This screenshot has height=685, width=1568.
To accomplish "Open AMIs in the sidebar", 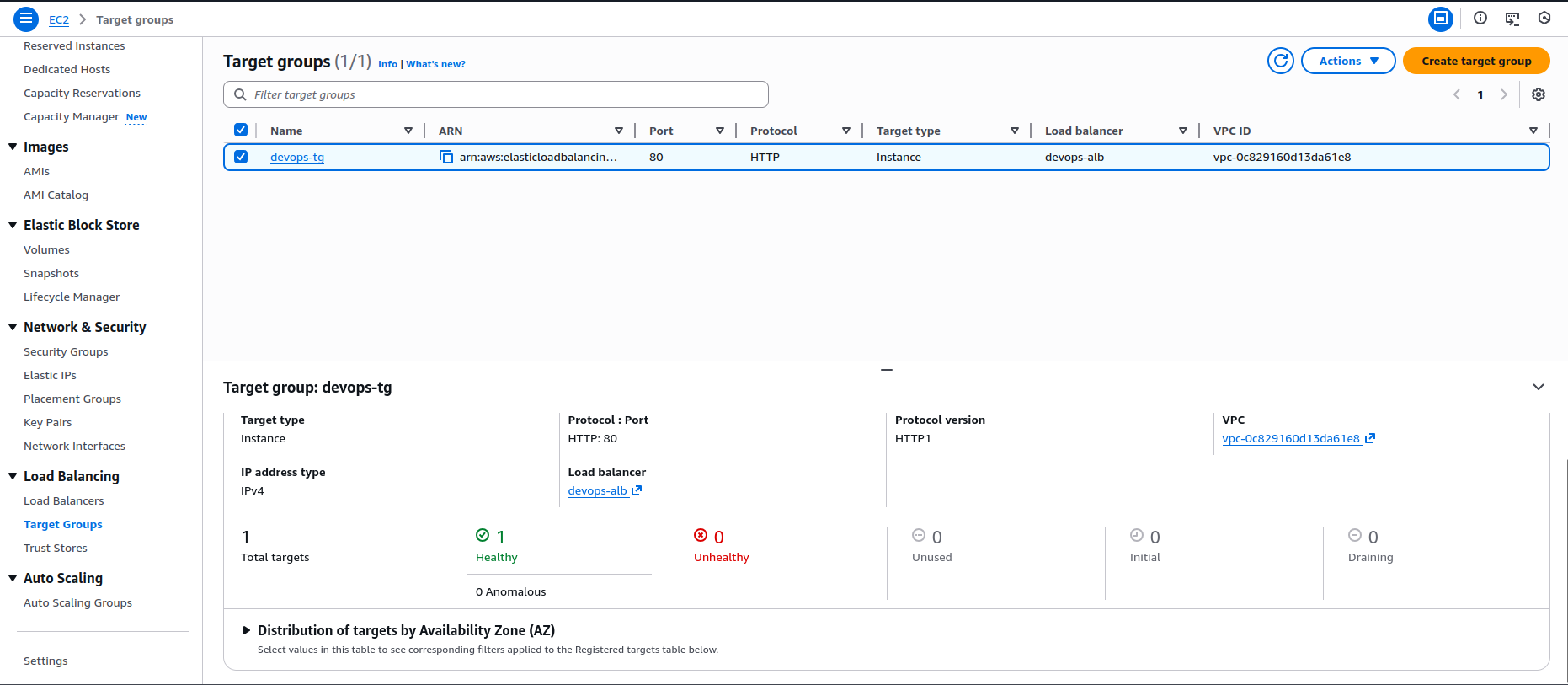I will (x=36, y=171).
